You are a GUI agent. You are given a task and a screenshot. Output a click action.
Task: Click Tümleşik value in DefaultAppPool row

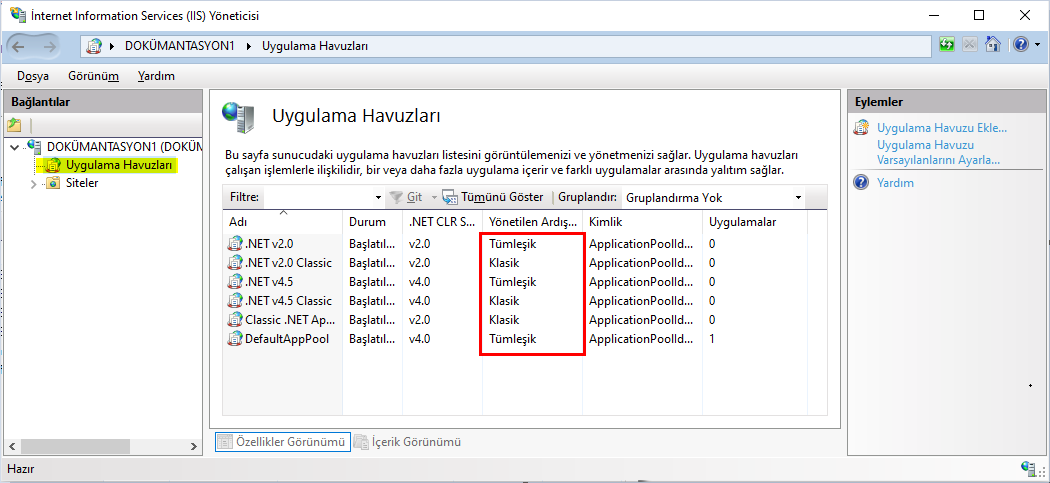coord(513,339)
